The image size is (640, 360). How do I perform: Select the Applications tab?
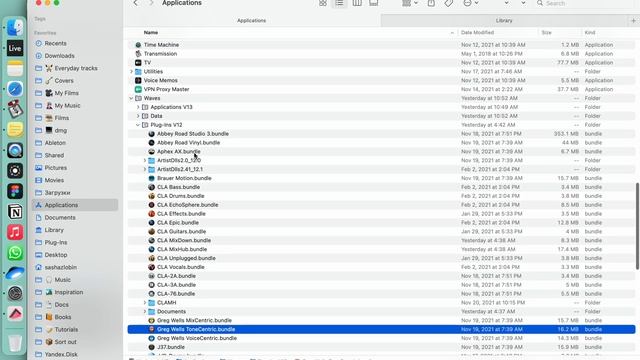(251, 20)
